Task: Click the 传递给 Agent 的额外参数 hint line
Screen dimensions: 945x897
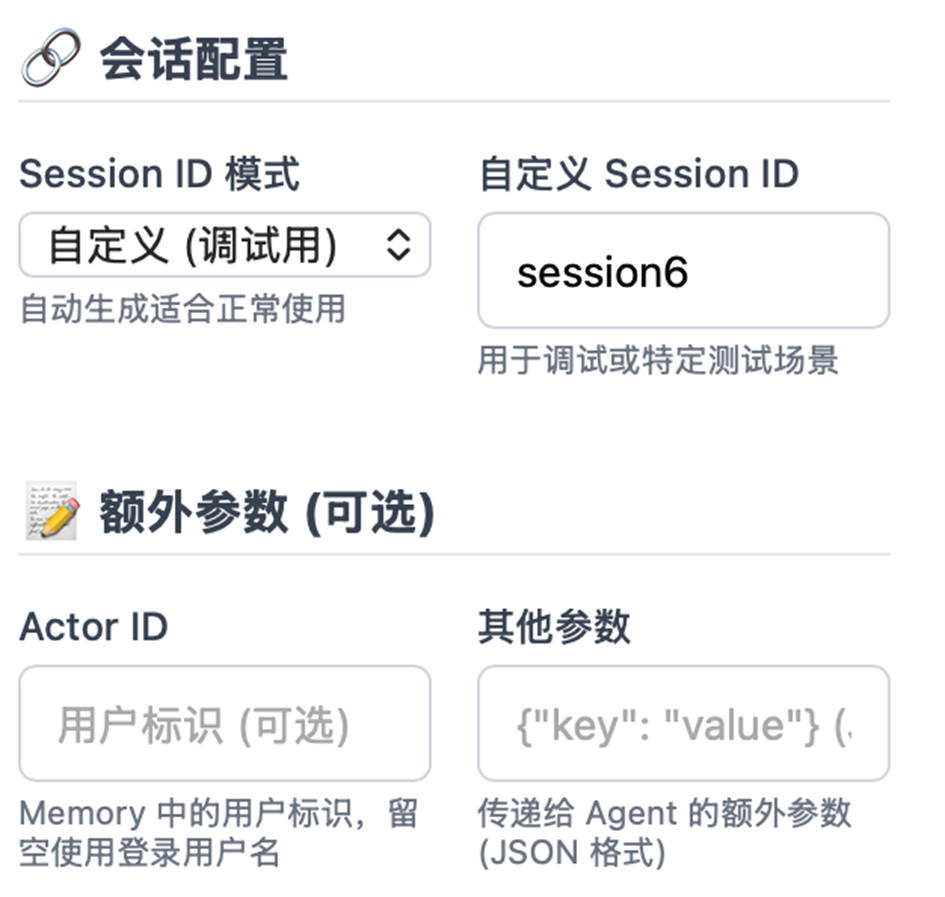Action: [664, 813]
